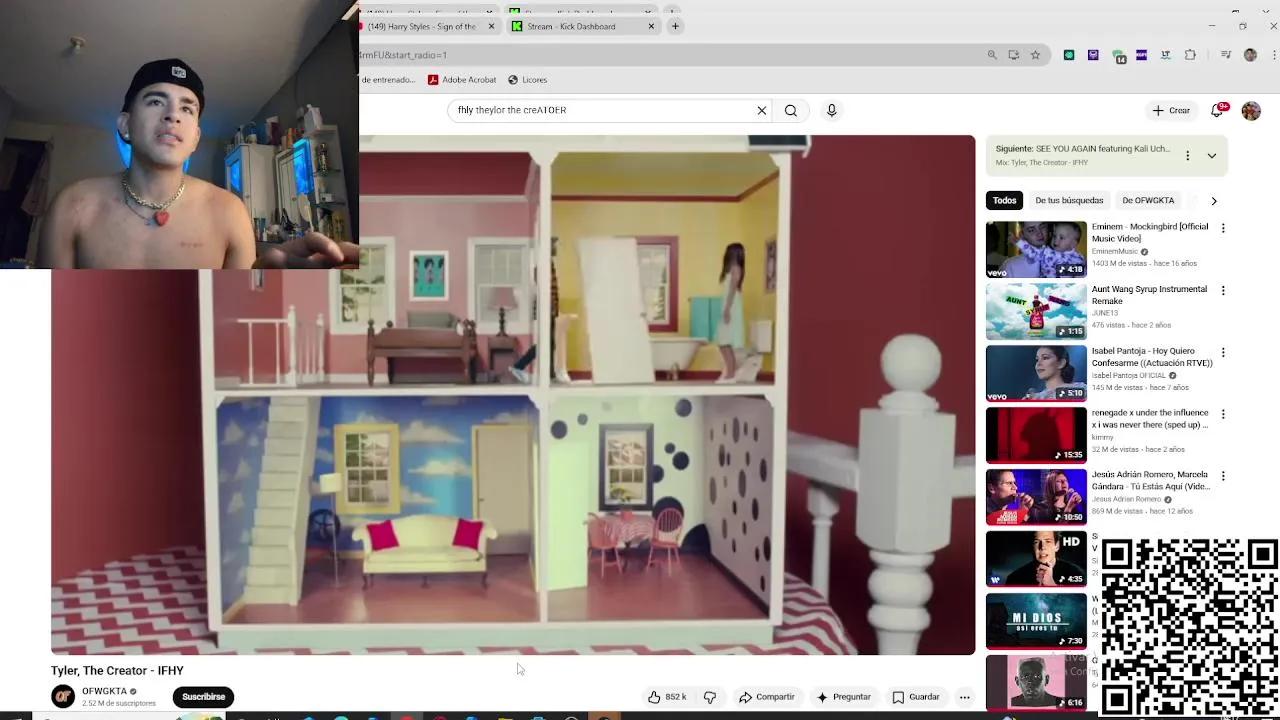Viewport: 1280px width, 720px height.
Task: Click Compartir share button below the video
Action: (766, 697)
